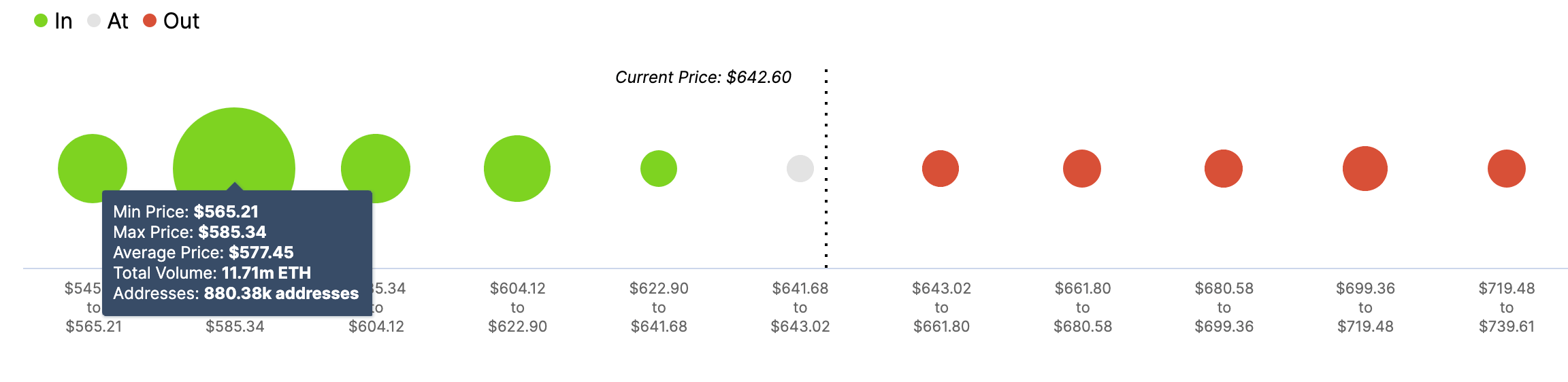
Task: Click the largest red bubble above $699.36
Action: pyautogui.click(x=1365, y=169)
